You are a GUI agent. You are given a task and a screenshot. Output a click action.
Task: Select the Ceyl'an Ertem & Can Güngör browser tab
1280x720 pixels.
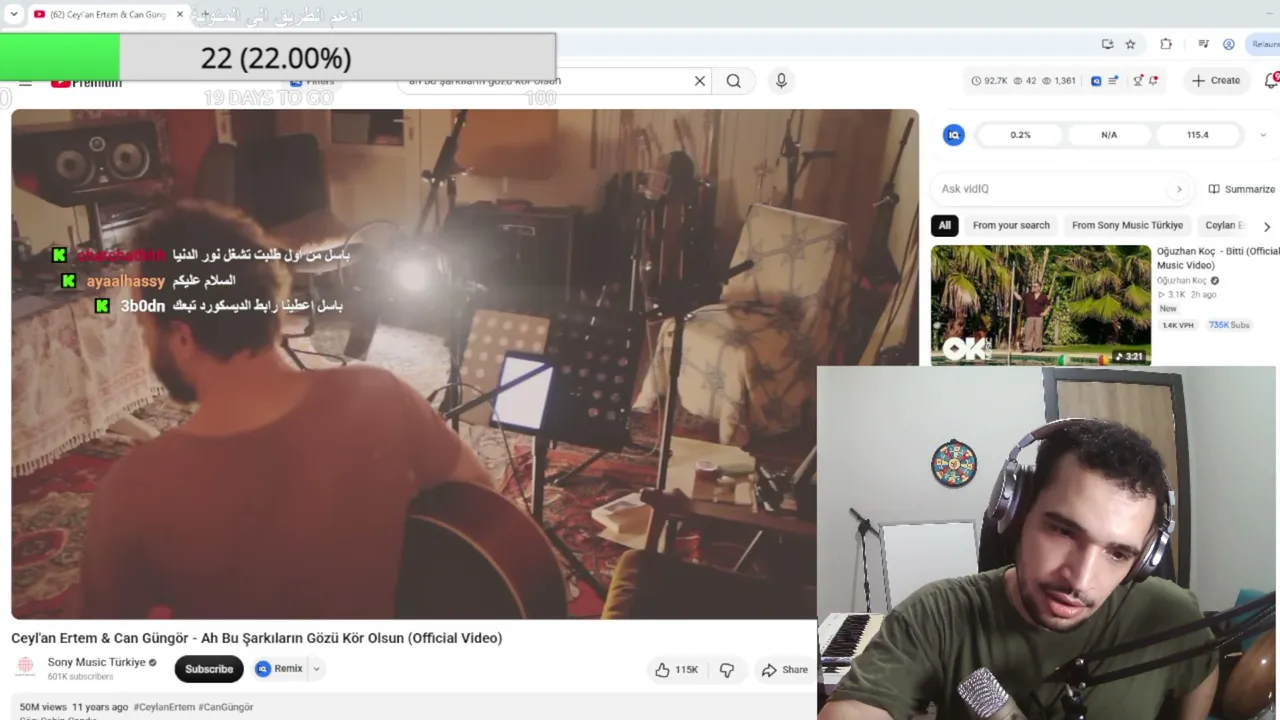click(x=109, y=15)
